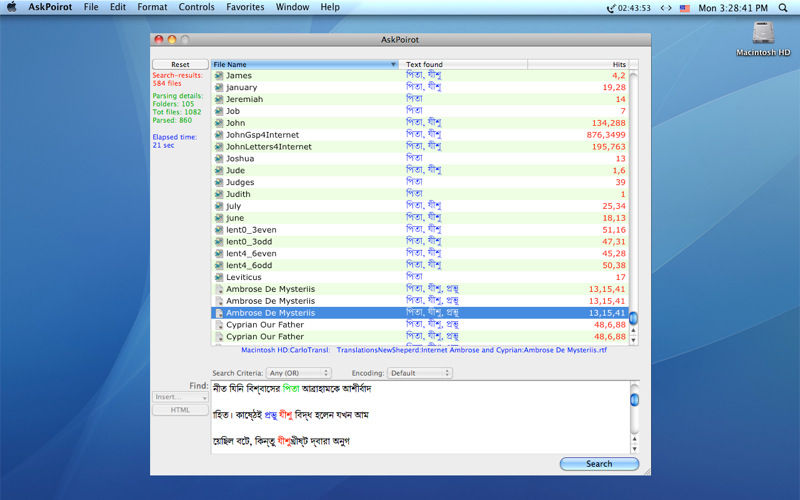The height and width of the screenshot is (500, 800).
Task: Open the Search Criteria Any (OR) dropdown
Action: point(298,373)
